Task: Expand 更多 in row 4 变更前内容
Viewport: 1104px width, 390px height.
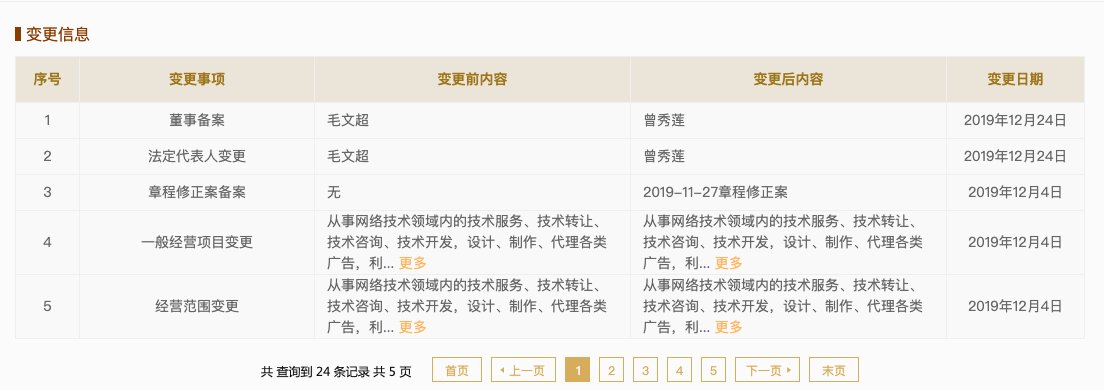Action: (x=413, y=263)
